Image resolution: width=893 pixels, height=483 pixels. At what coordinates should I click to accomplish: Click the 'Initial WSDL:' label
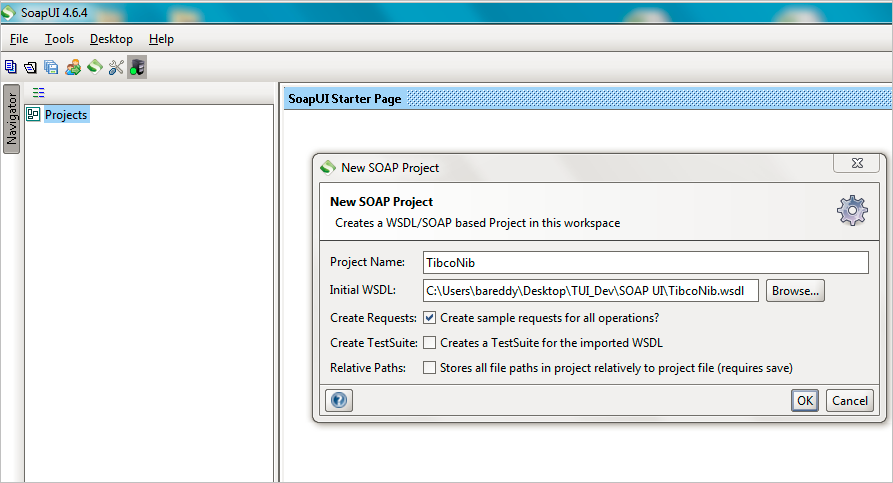[362, 290]
